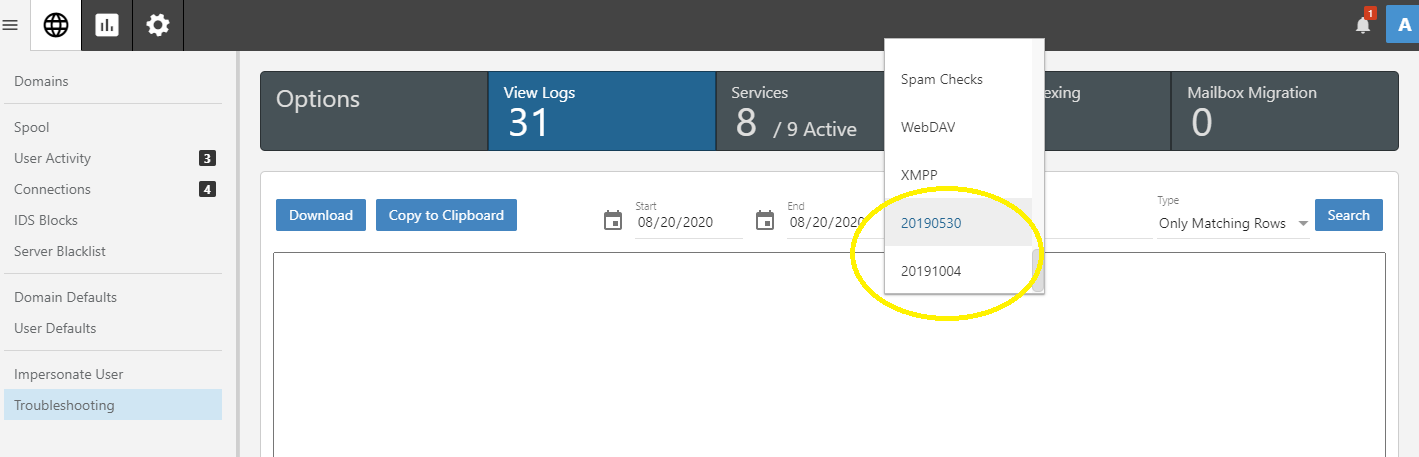This screenshot has width=1419, height=457.
Task: Open the Reports bar chart icon
Action: [x=107, y=25]
